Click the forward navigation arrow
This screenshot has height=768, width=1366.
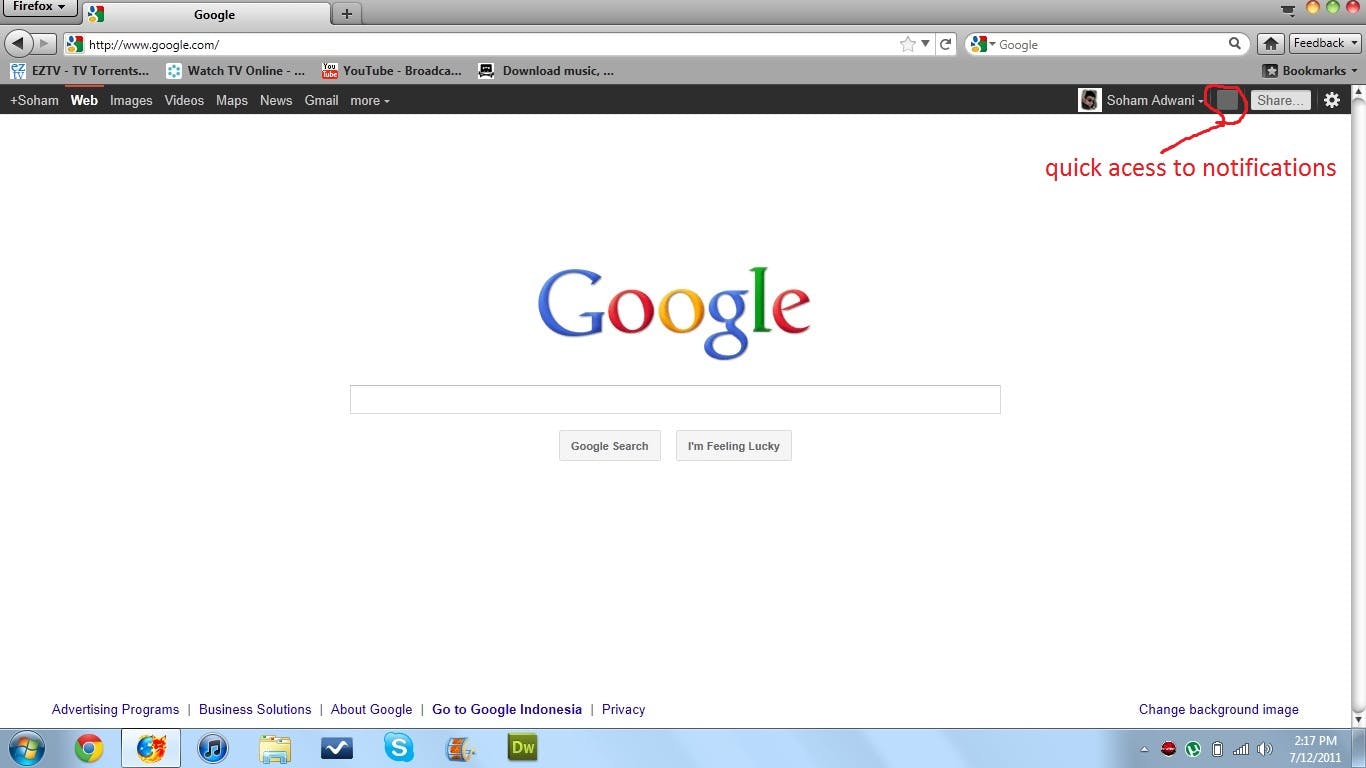pos(45,44)
